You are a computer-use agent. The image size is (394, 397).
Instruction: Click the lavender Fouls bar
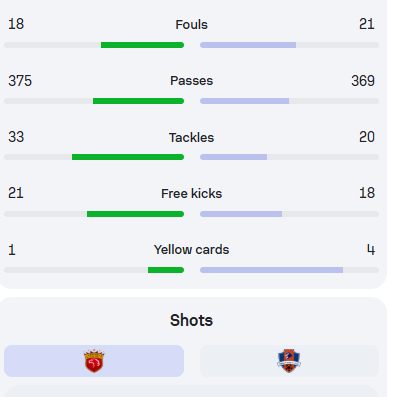click(248, 45)
